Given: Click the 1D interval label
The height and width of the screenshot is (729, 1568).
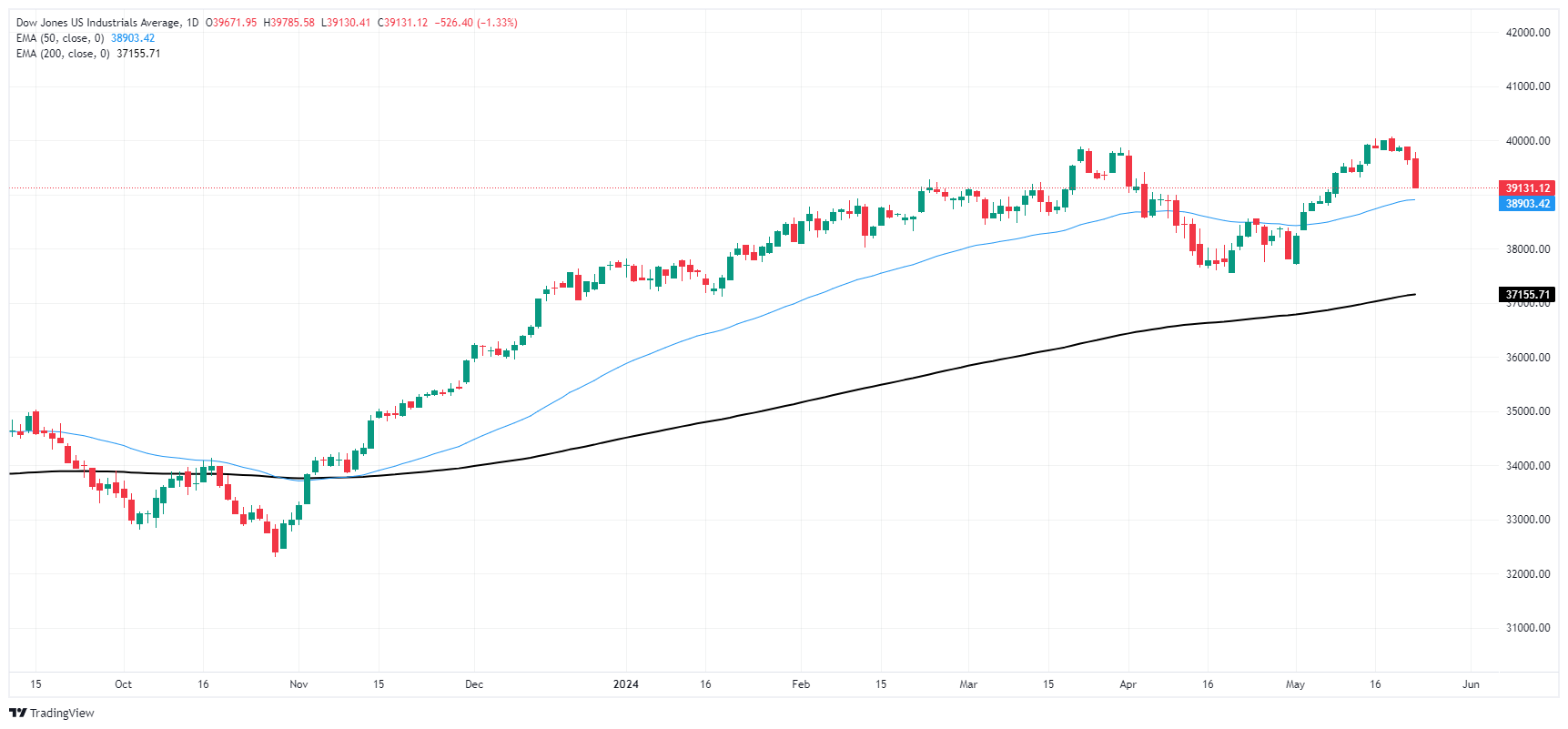Looking at the screenshot, I should click(x=192, y=23).
